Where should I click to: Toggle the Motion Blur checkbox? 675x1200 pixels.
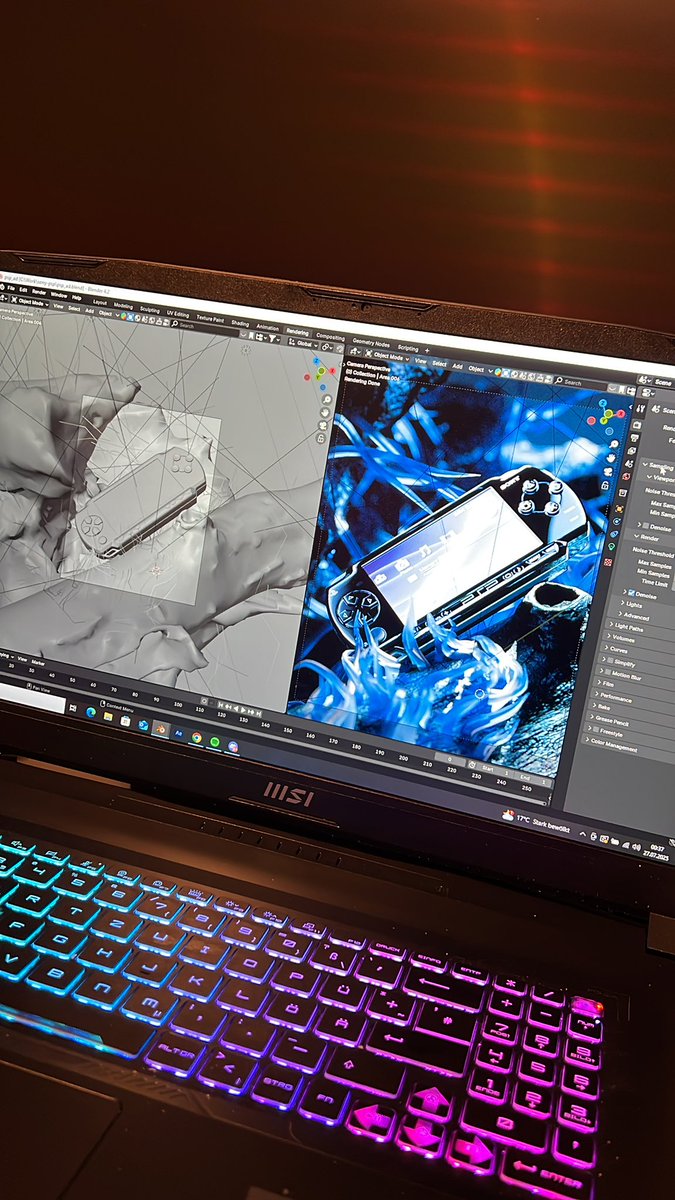click(x=608, y=672)
